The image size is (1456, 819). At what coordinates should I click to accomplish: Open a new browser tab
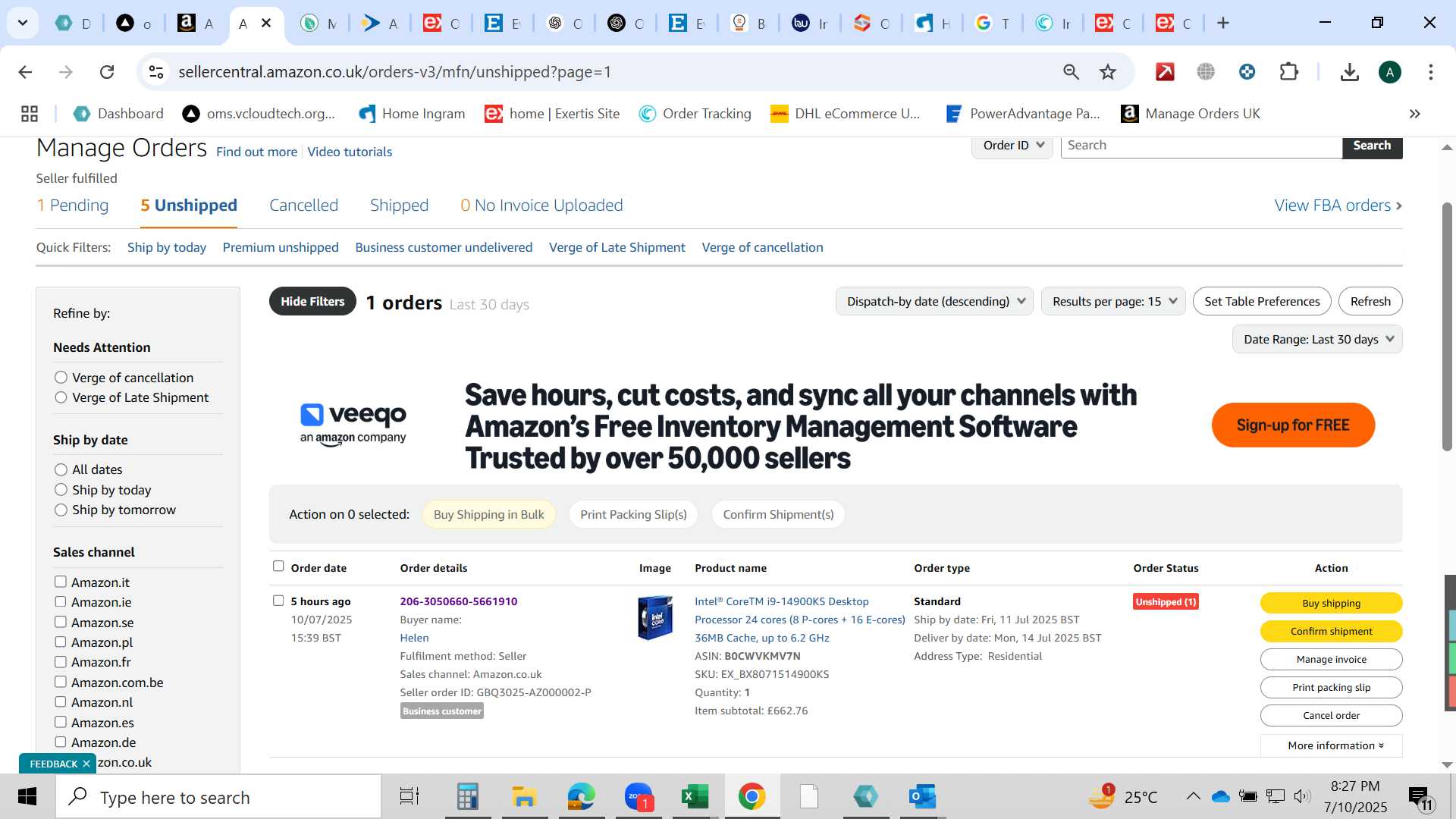[1222, 24]
